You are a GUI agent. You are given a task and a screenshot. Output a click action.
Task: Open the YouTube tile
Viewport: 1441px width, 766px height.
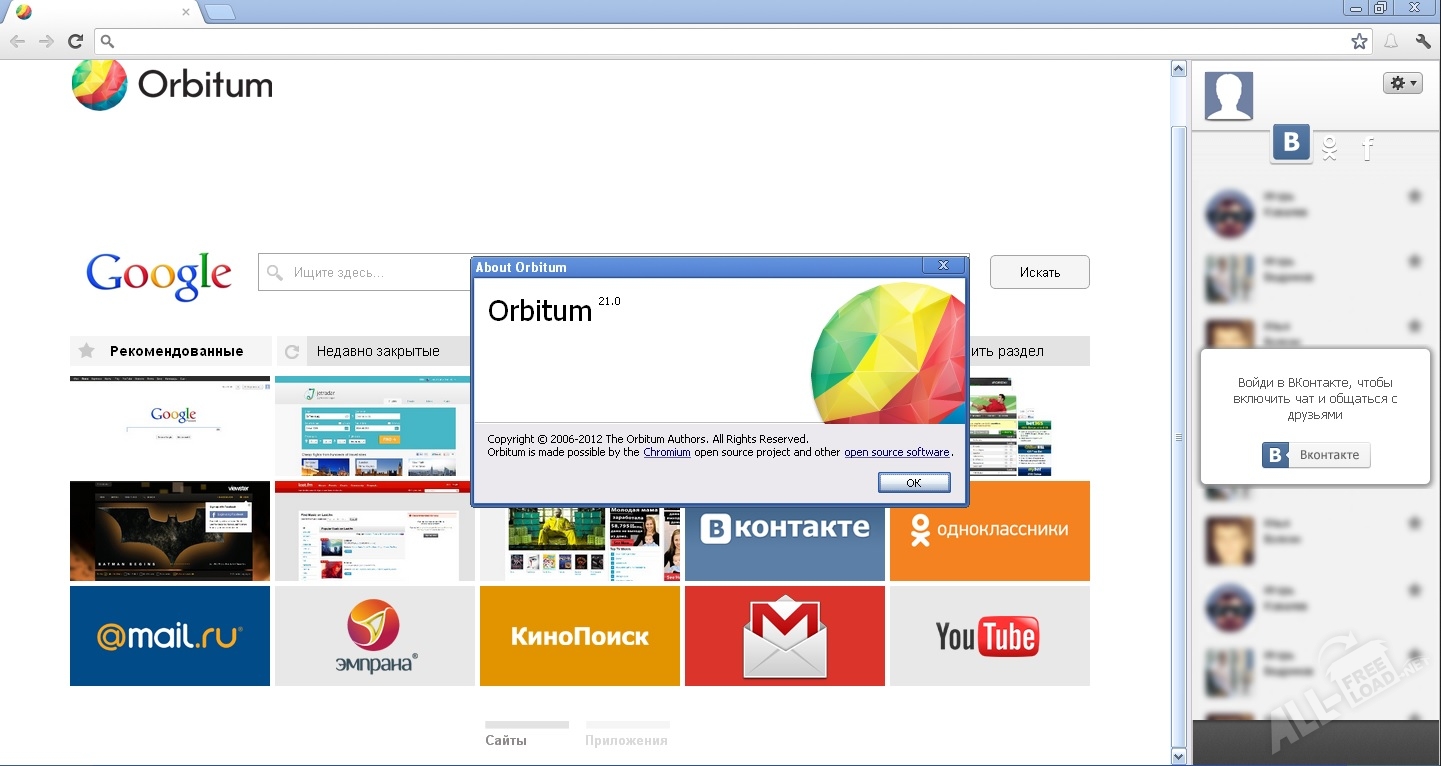pyautogui.click(x=989, y=636)
